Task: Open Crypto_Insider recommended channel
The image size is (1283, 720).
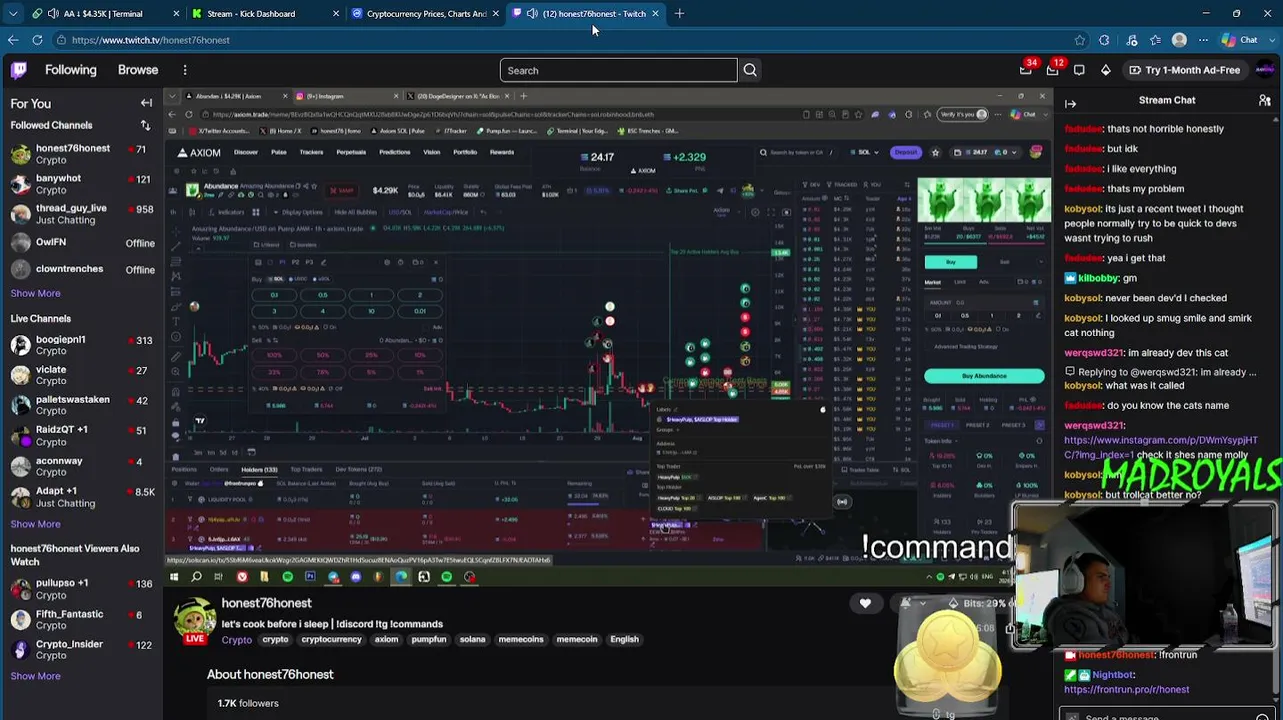Action: pyautogui.click(x=82, y=649)
